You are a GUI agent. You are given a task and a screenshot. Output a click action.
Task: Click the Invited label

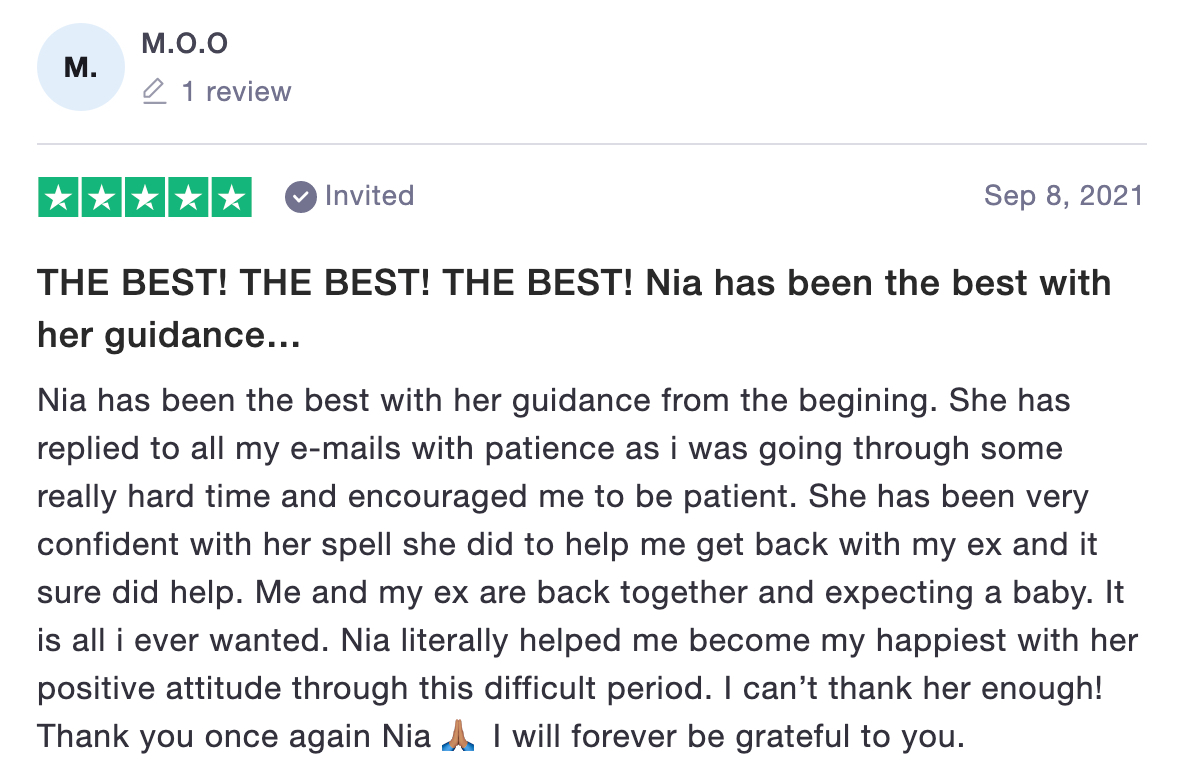370,196
